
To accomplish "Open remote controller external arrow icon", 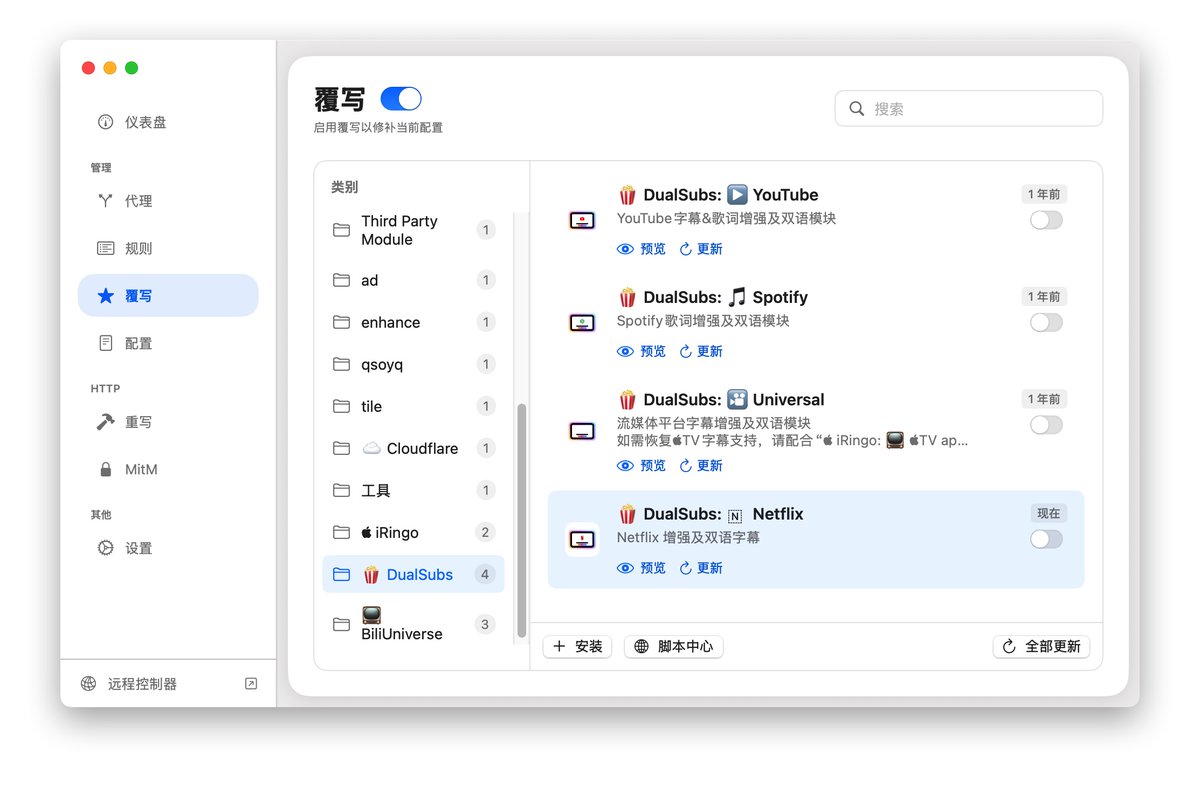I will [251, 684].
